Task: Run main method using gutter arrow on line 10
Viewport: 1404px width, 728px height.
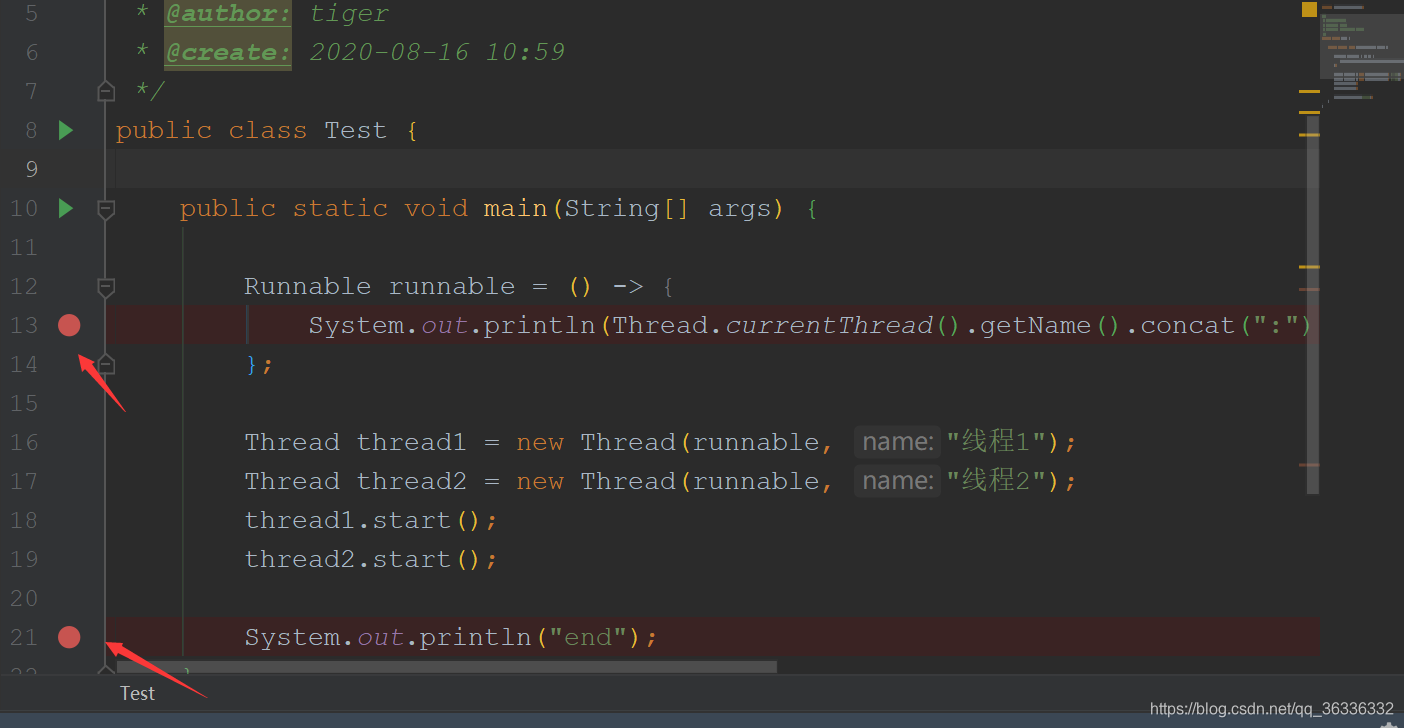Action: [66, 208]
